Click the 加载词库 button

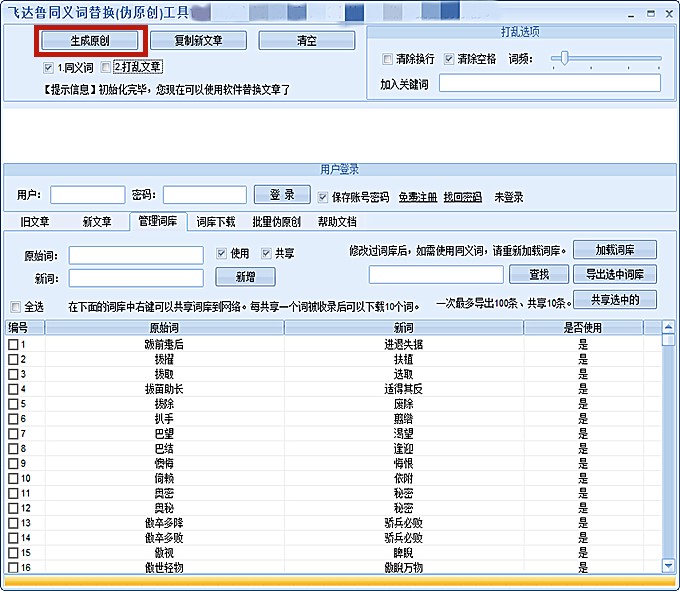tap(615, 250)
